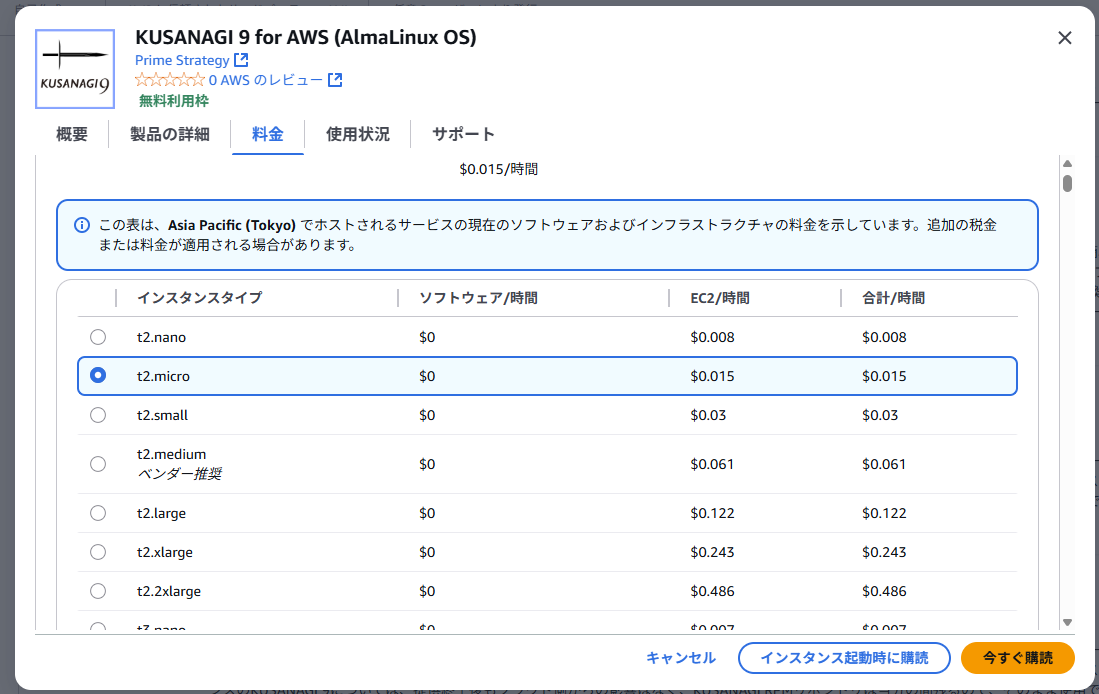The height and width of the screenshot is (694, 1099).
Task: Click the vertical scrollbar thumb
Action: 1067,184
